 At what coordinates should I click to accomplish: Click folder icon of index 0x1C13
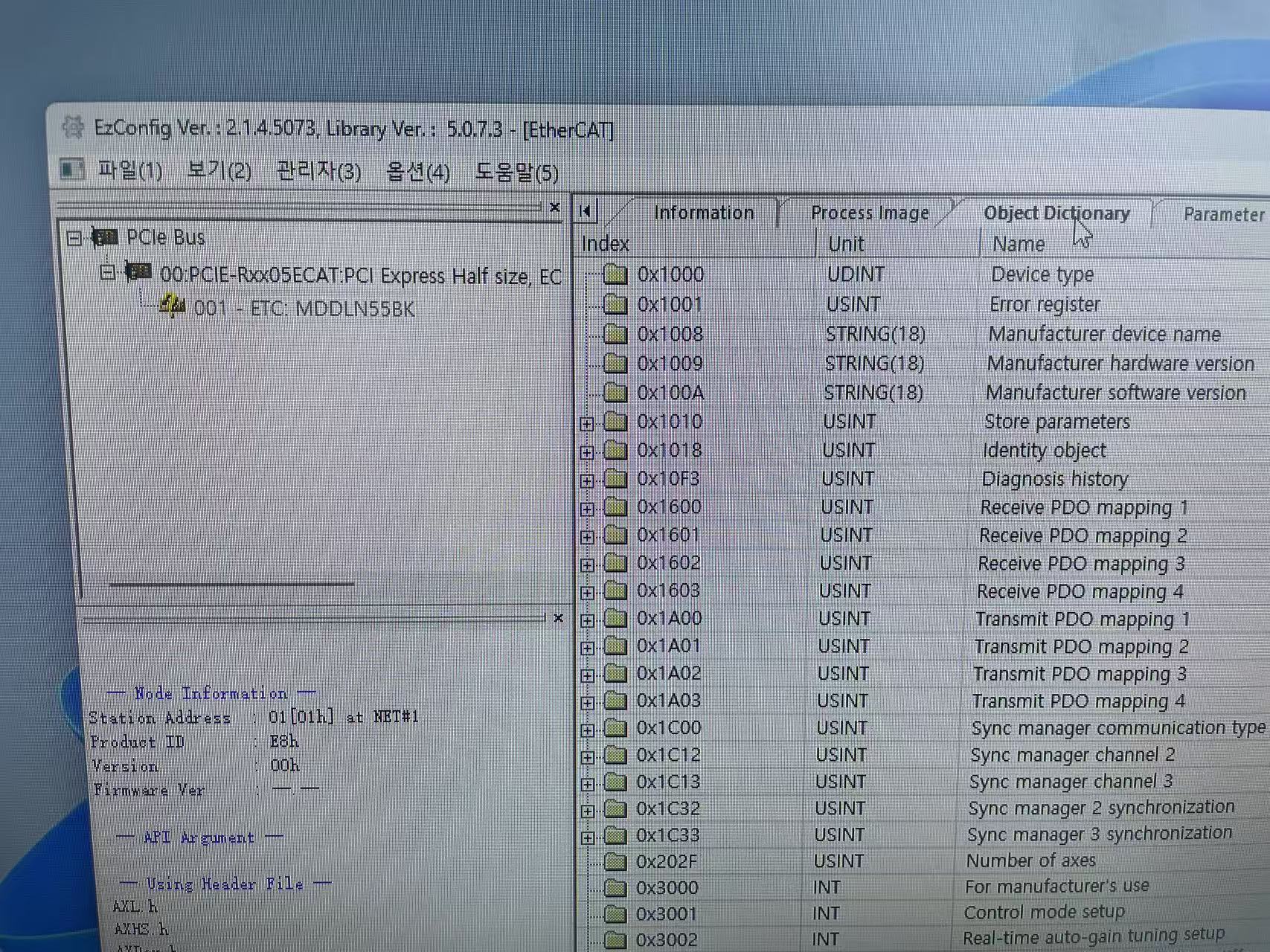point(615,782)
